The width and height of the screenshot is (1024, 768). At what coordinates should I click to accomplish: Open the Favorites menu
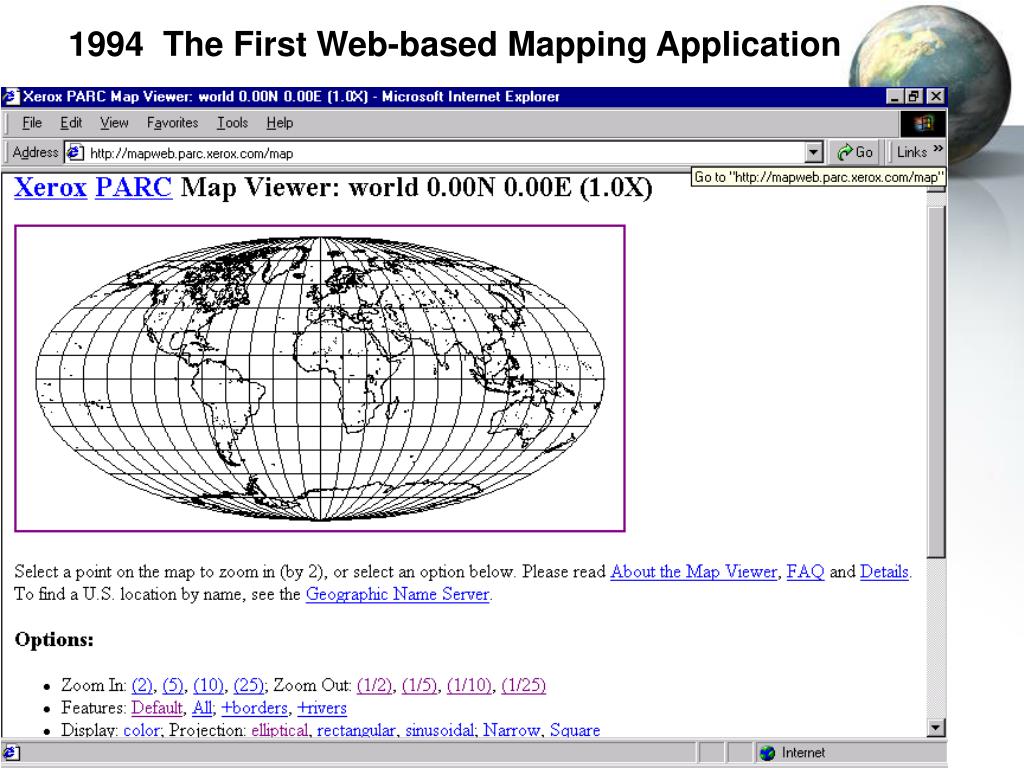point(172,123)
